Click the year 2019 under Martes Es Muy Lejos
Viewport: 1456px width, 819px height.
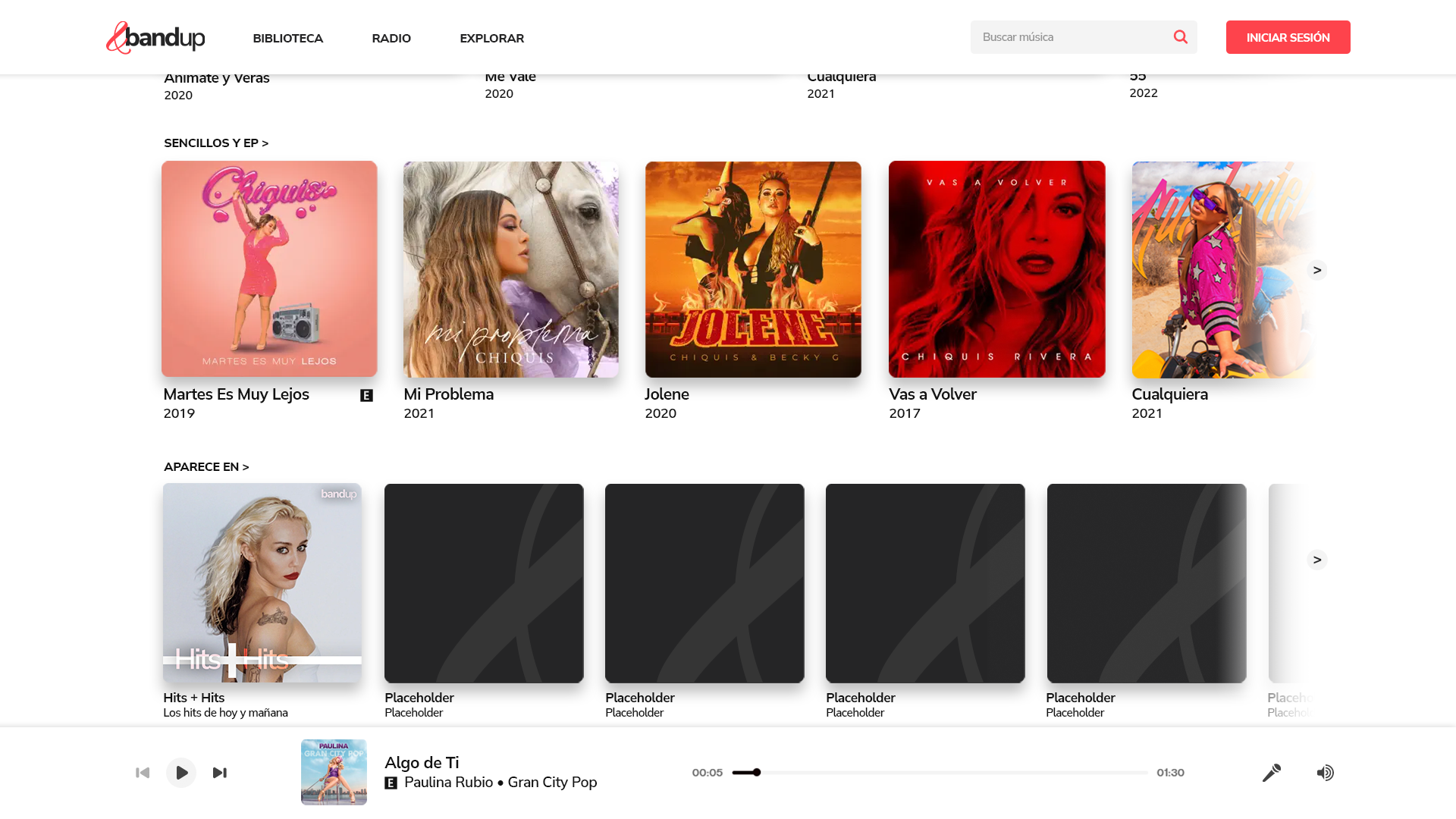point(179,414)
